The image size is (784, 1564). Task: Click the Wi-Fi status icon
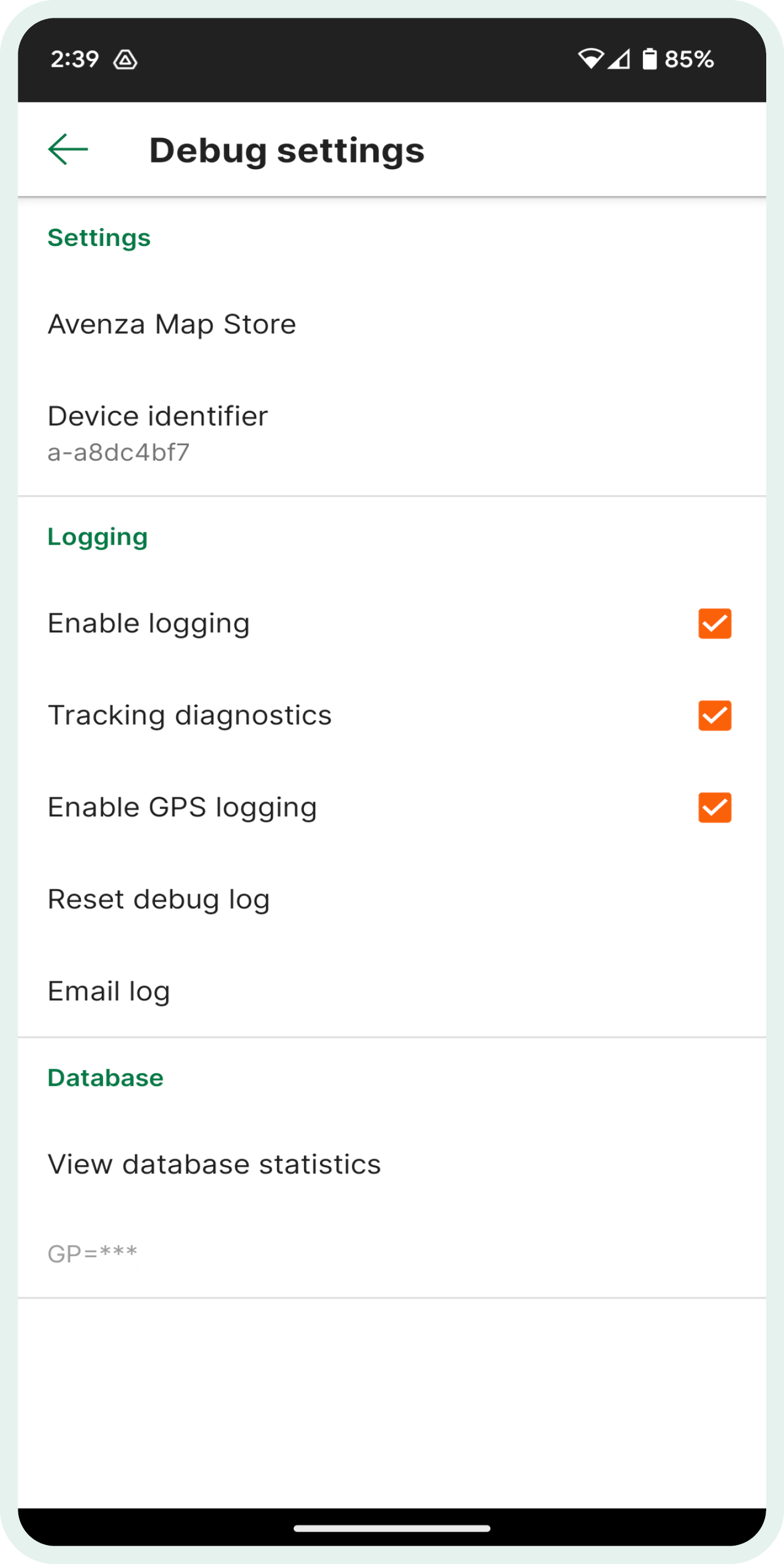[591, 59]
